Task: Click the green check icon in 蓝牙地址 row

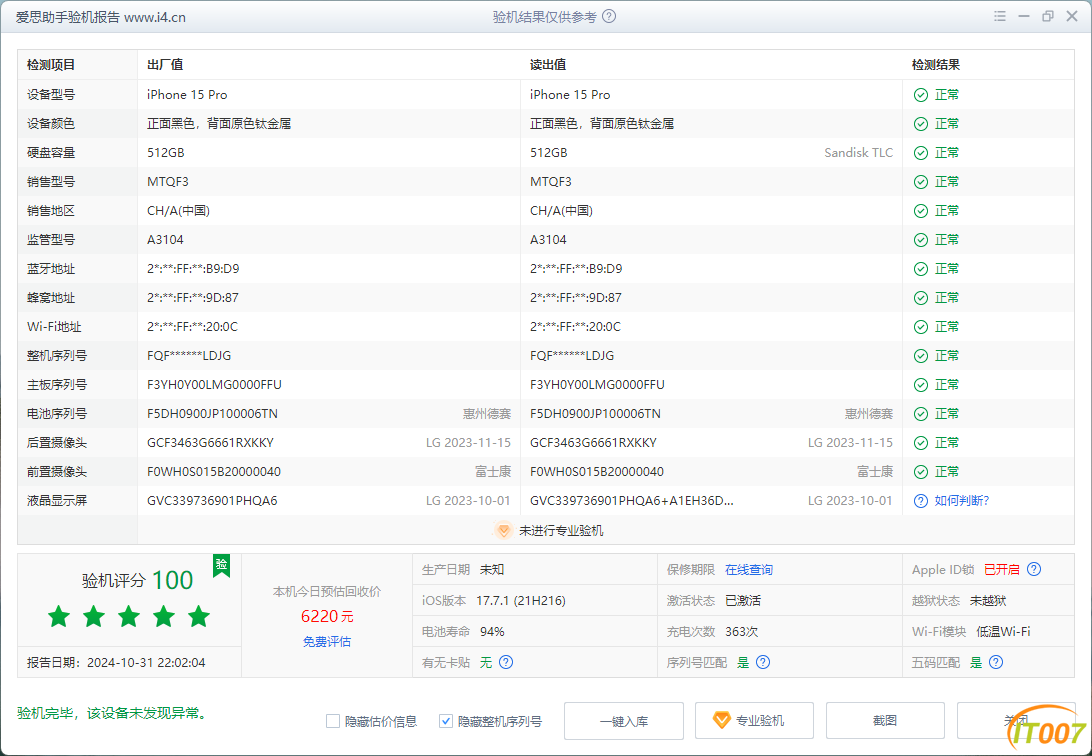Action: [x=921, y=269]
